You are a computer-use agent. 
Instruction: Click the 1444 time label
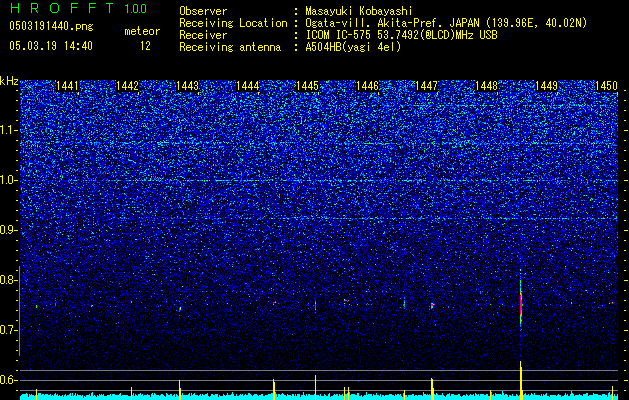tap(248, 86)
